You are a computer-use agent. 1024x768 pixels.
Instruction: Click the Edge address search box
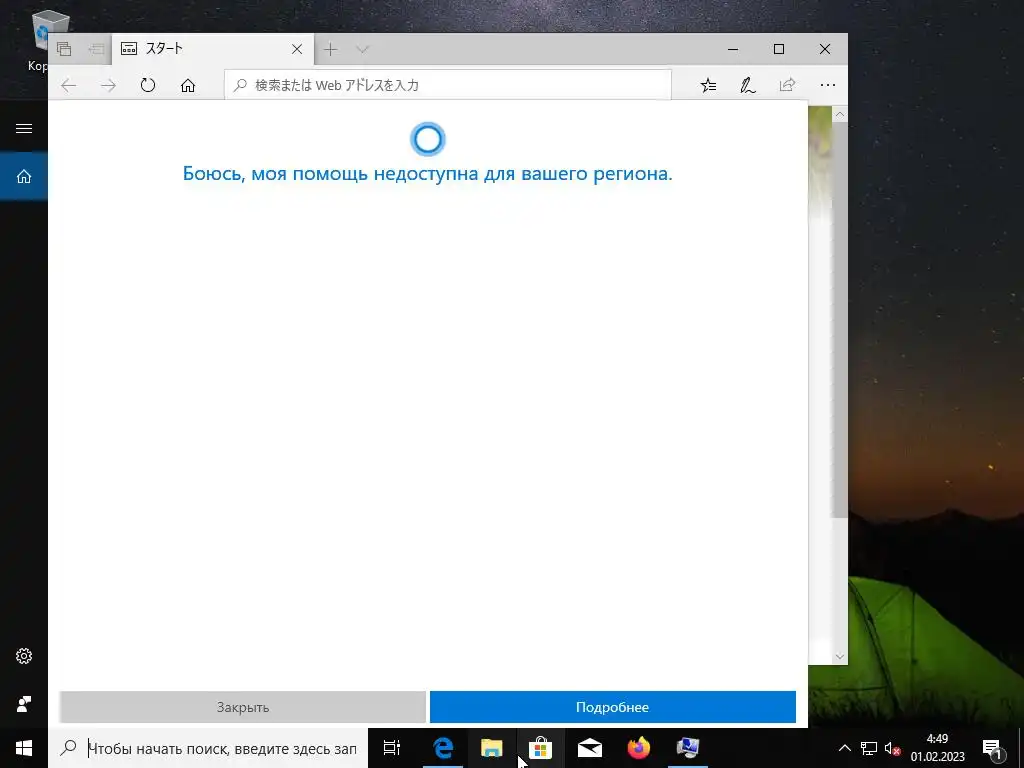click(448, 85)
